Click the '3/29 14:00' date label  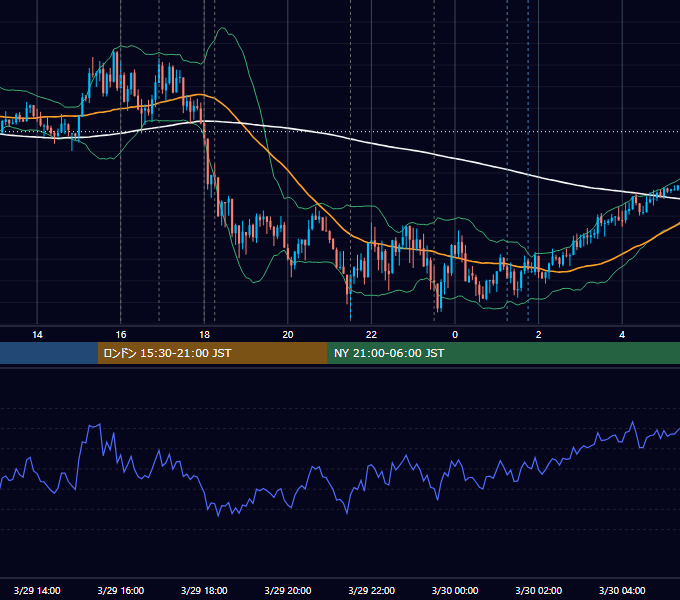tap(37, 590)
